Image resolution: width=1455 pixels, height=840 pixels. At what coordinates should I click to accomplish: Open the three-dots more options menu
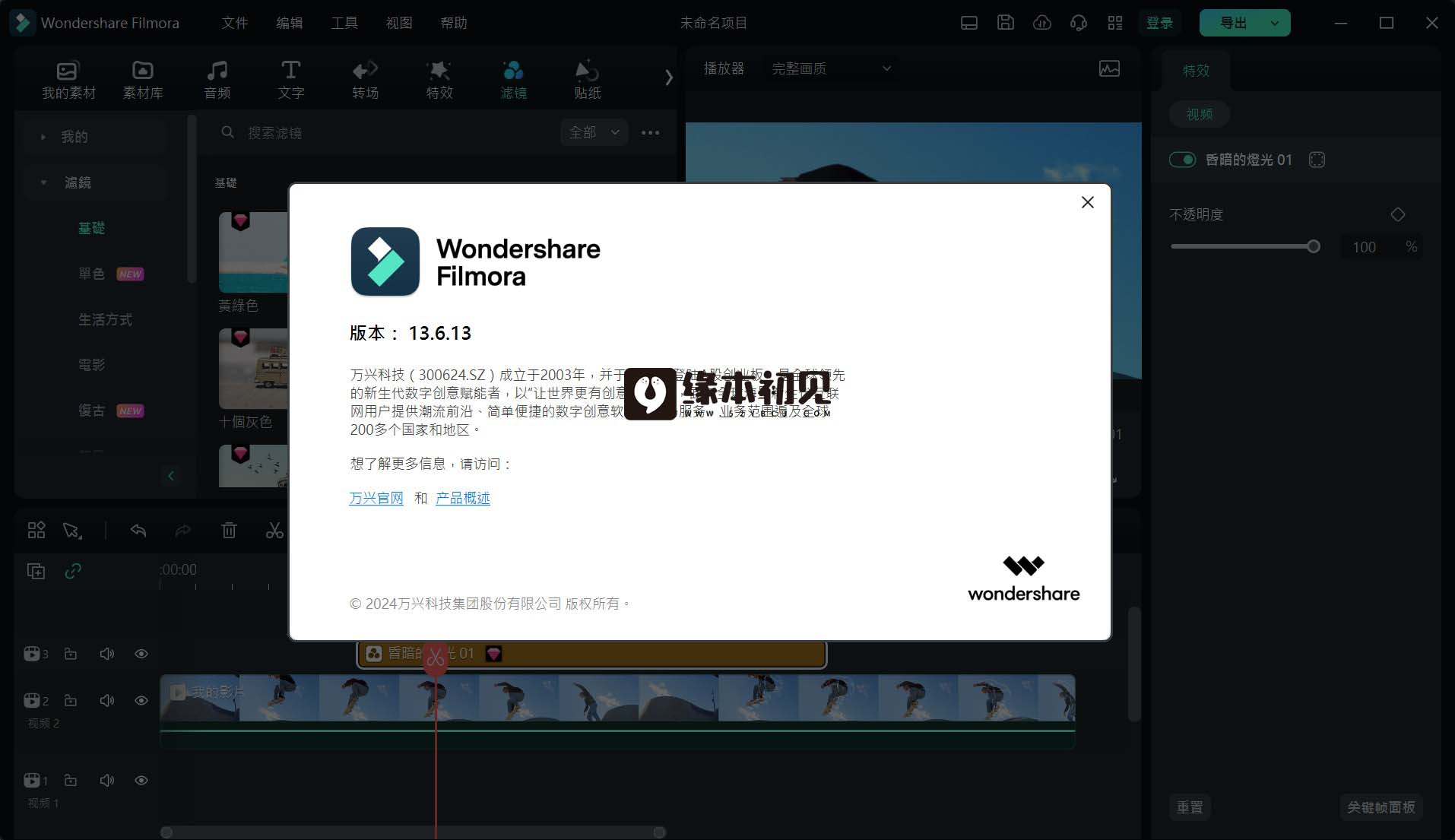(650, 132)
